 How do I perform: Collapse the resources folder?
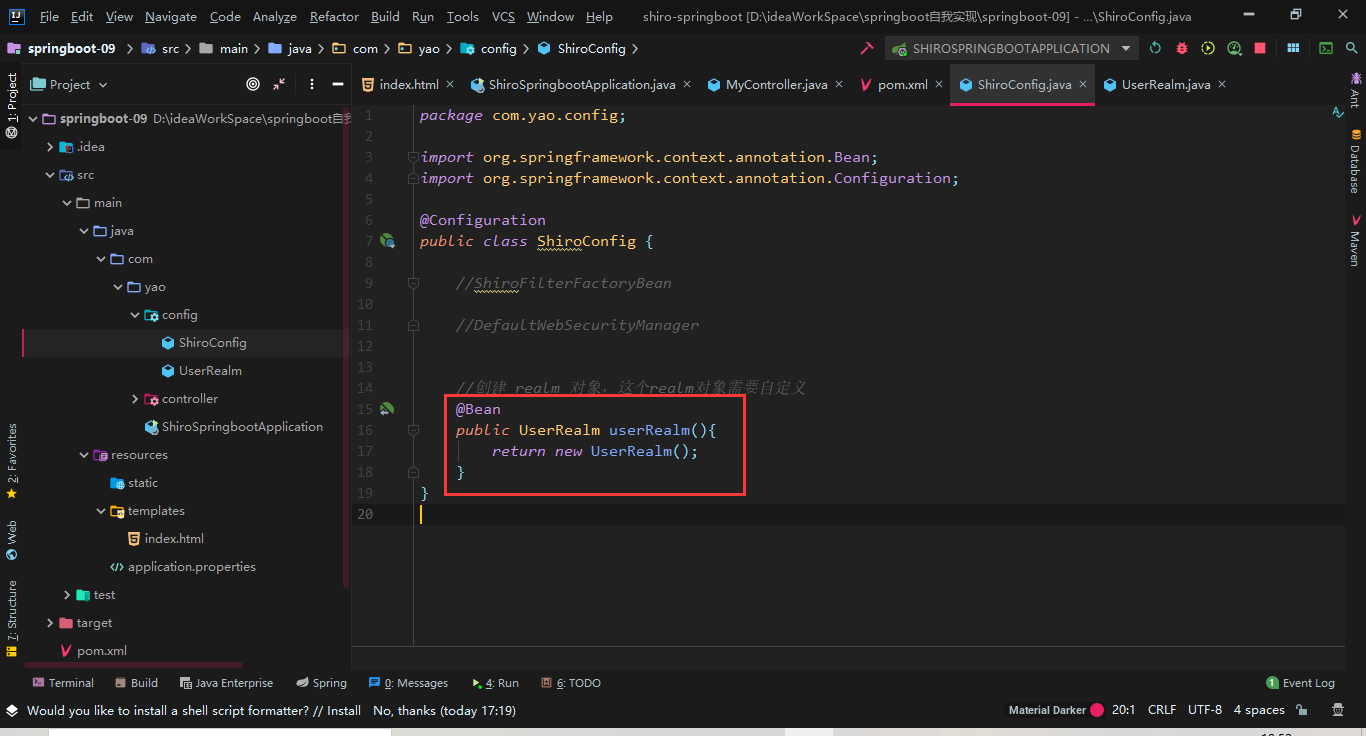tap(84, 455)
